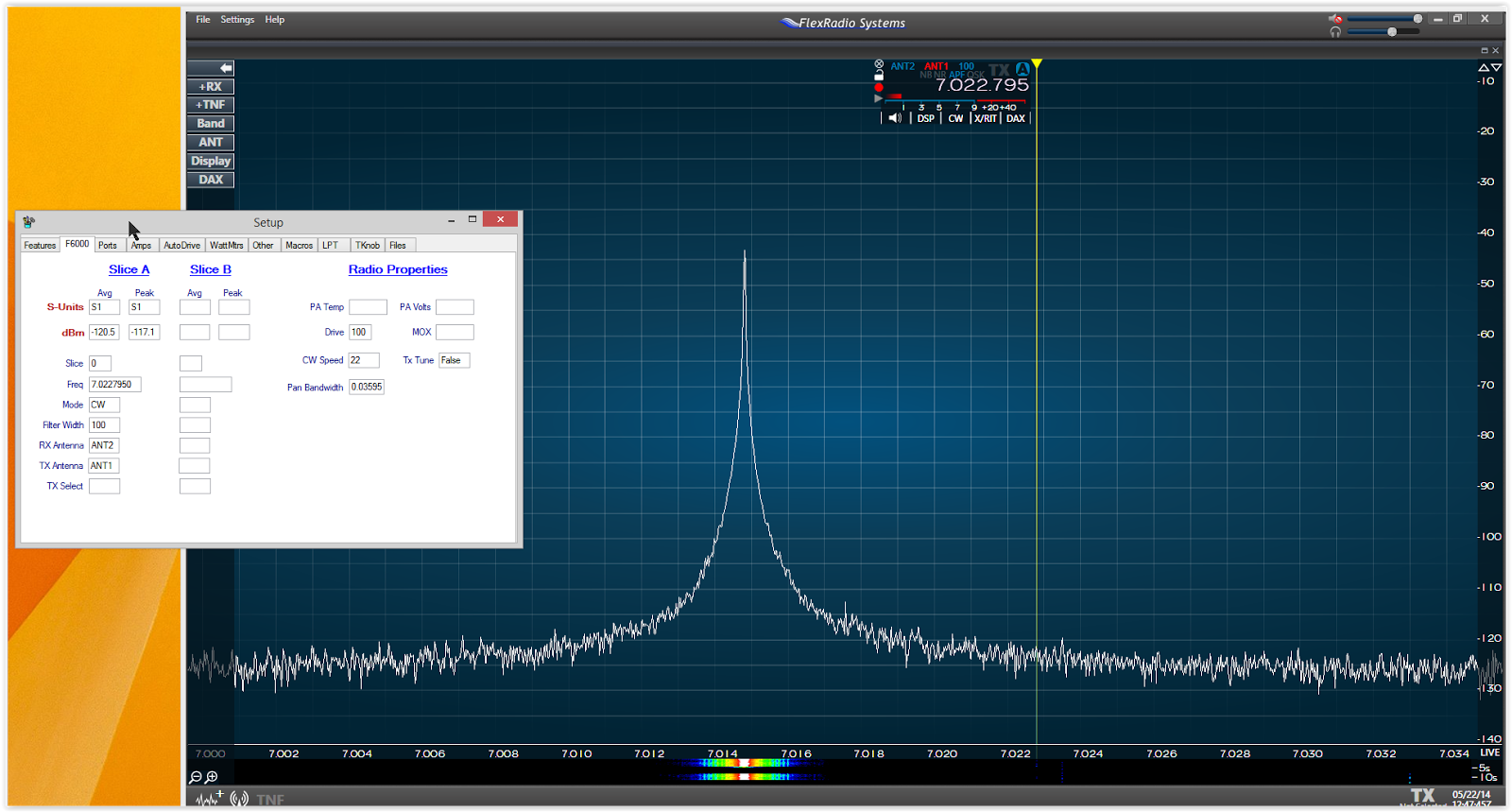Click the Pan Bandwidth field

pyautogui.click(x=367, y=387)
